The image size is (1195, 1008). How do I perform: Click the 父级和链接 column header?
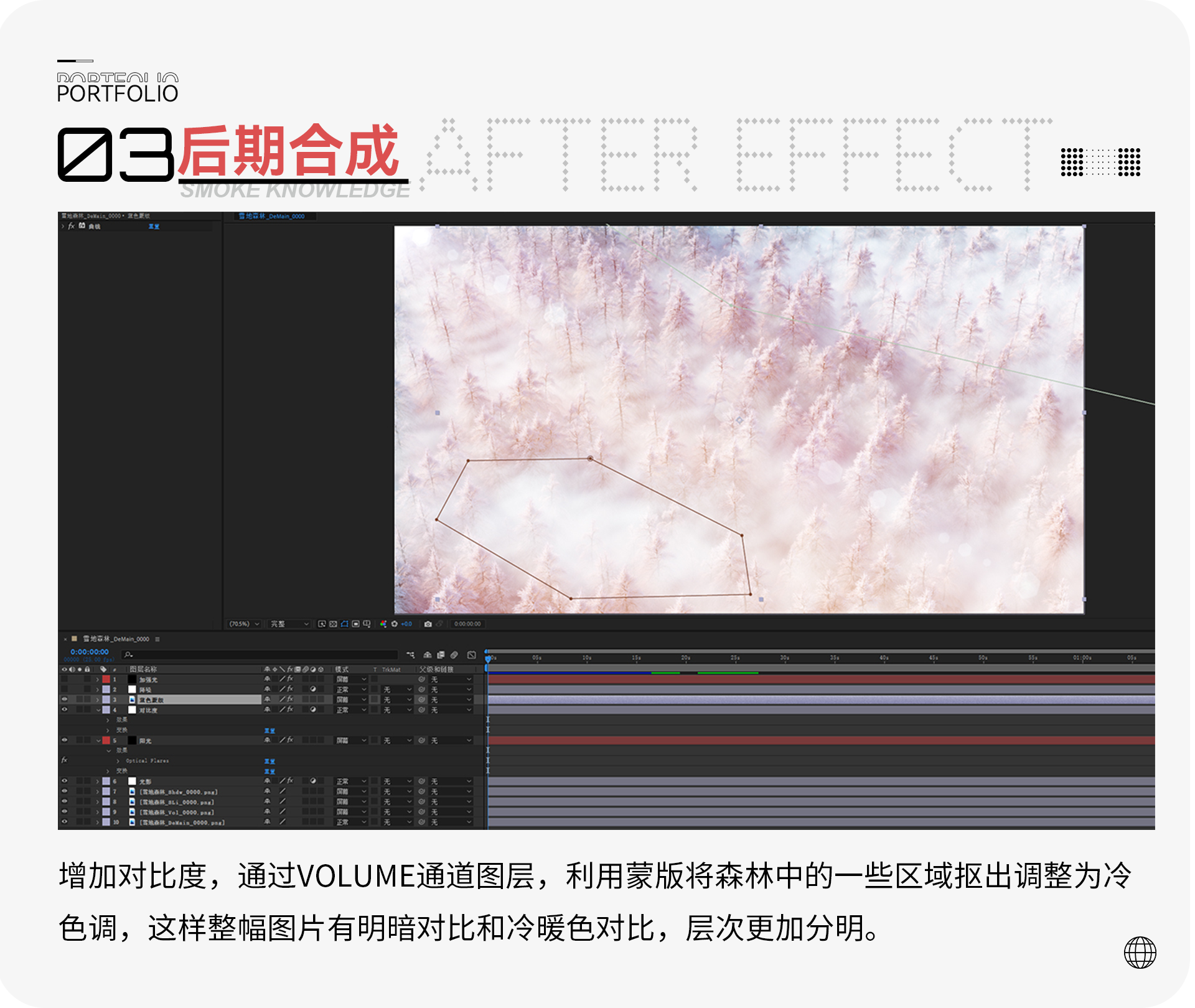[436, 669]
